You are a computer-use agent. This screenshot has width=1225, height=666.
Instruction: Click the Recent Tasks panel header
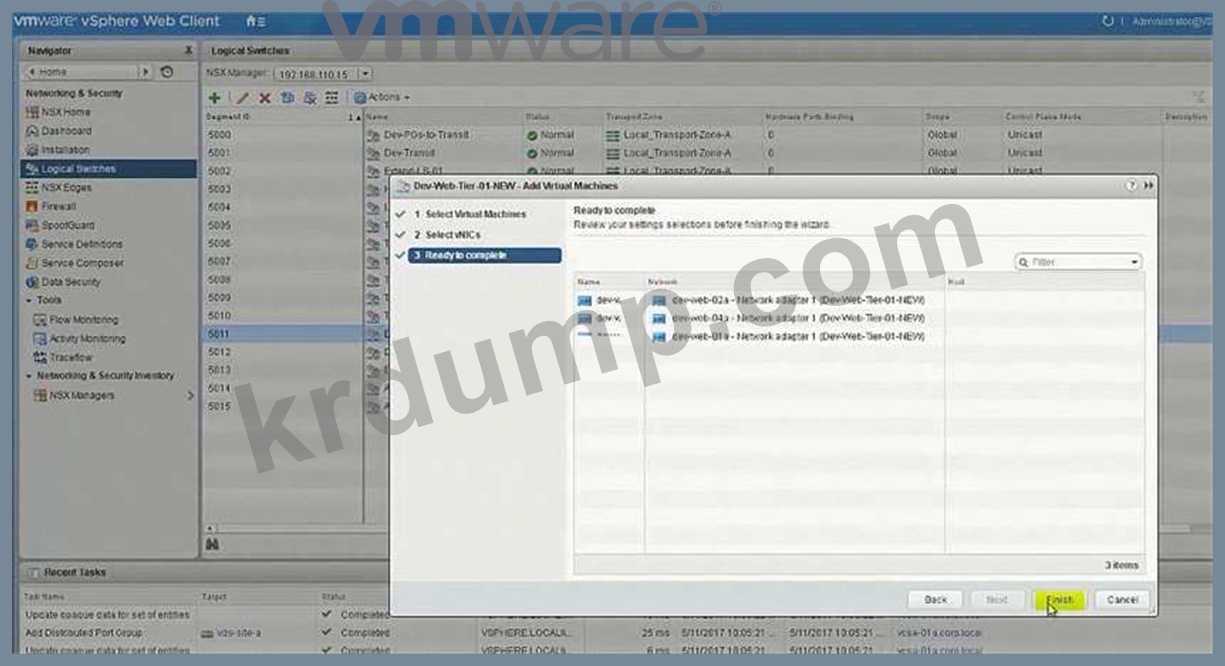(75, 572)
